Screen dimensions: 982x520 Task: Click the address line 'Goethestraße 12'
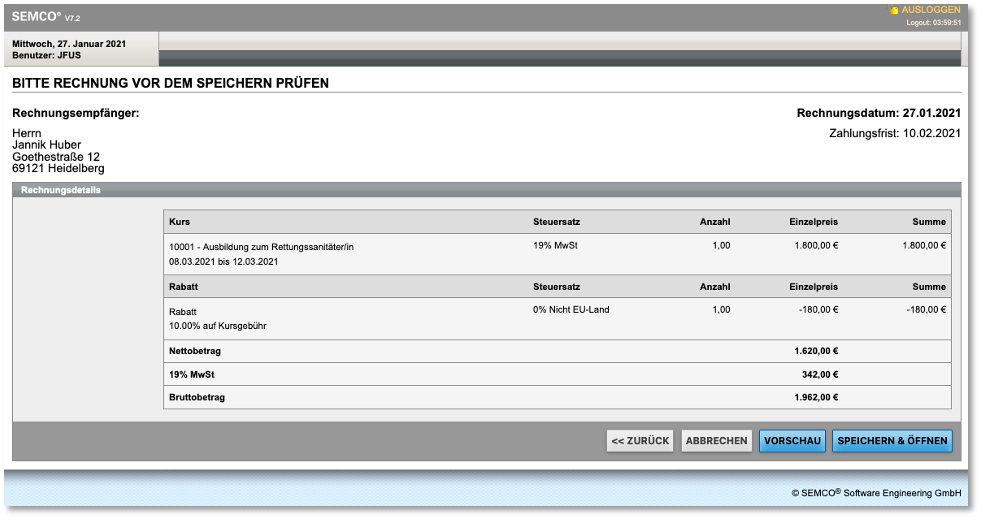[x=56, y=157]
